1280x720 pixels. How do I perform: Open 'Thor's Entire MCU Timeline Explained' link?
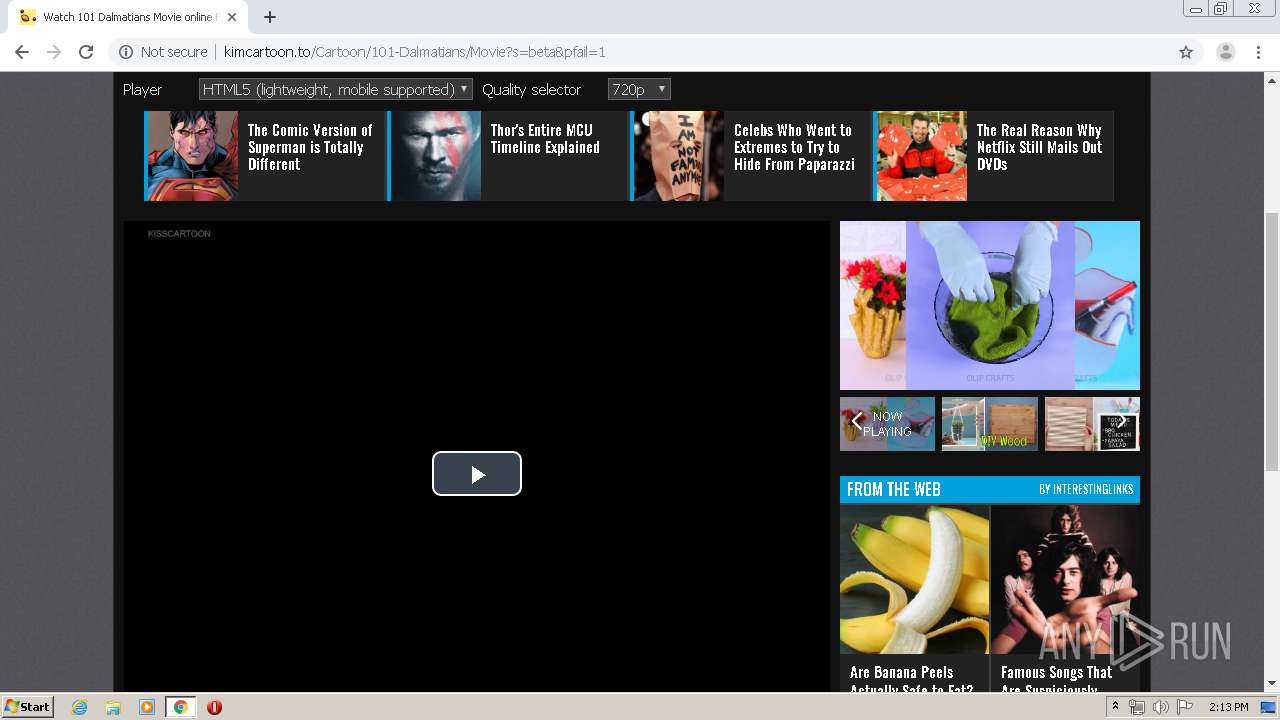[x=545, y=139]
